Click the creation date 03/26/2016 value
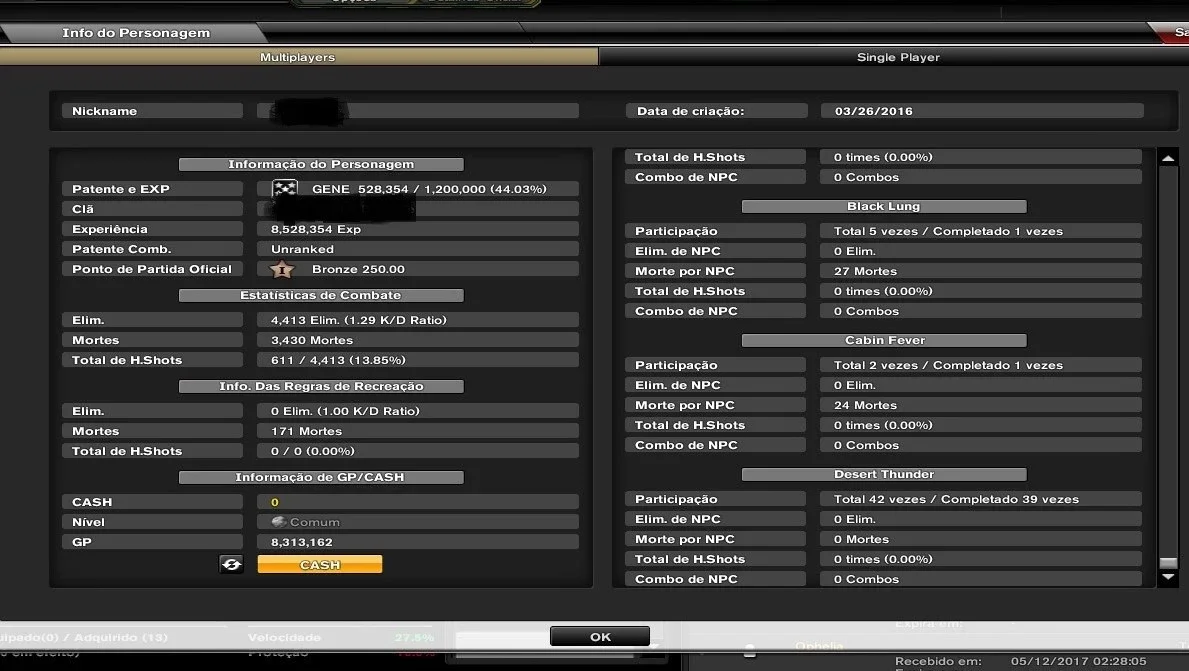The width and height of the screenshot is (1189, 671). (981, 111)
